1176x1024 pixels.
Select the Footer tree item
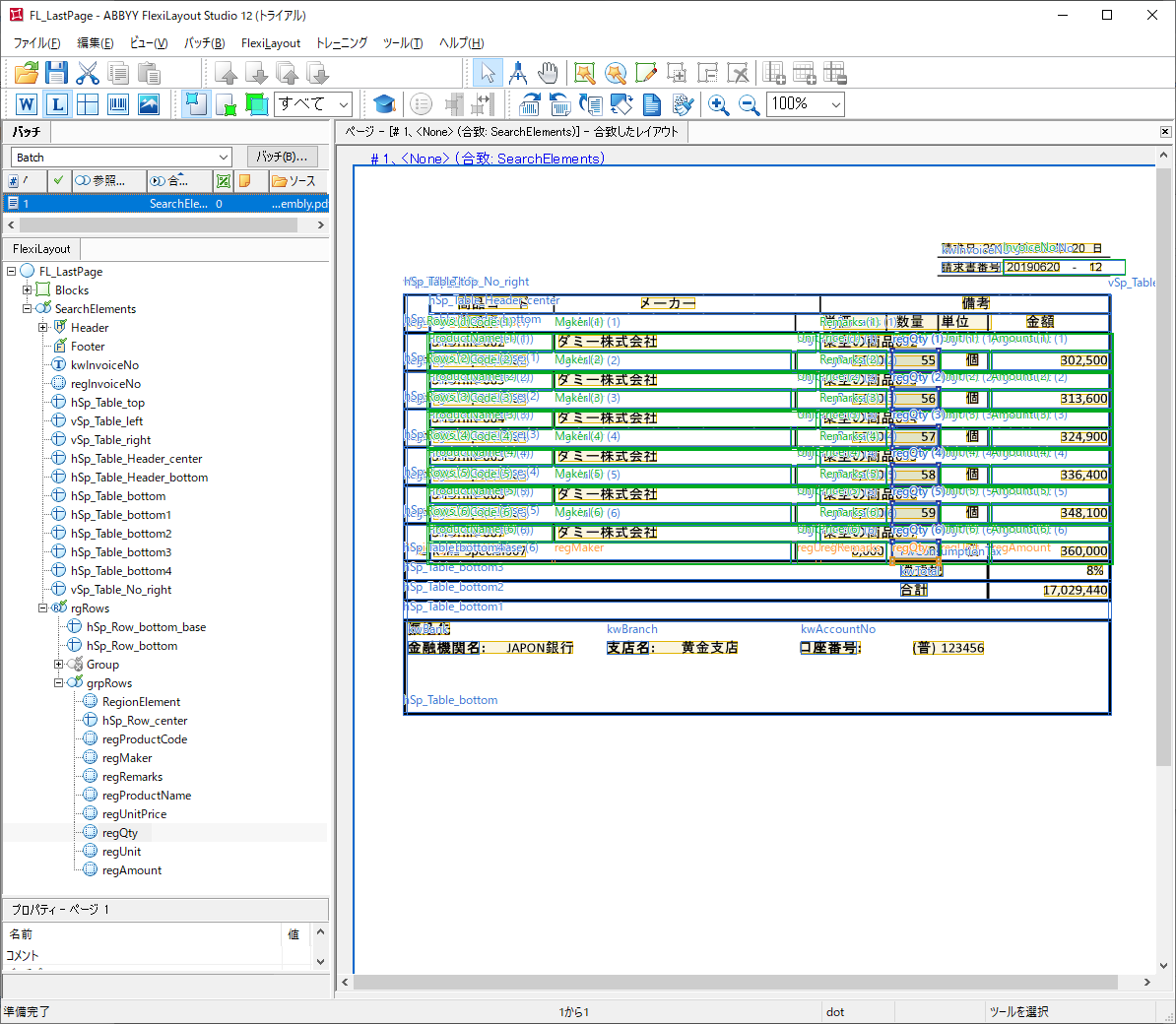click(88, 347)
